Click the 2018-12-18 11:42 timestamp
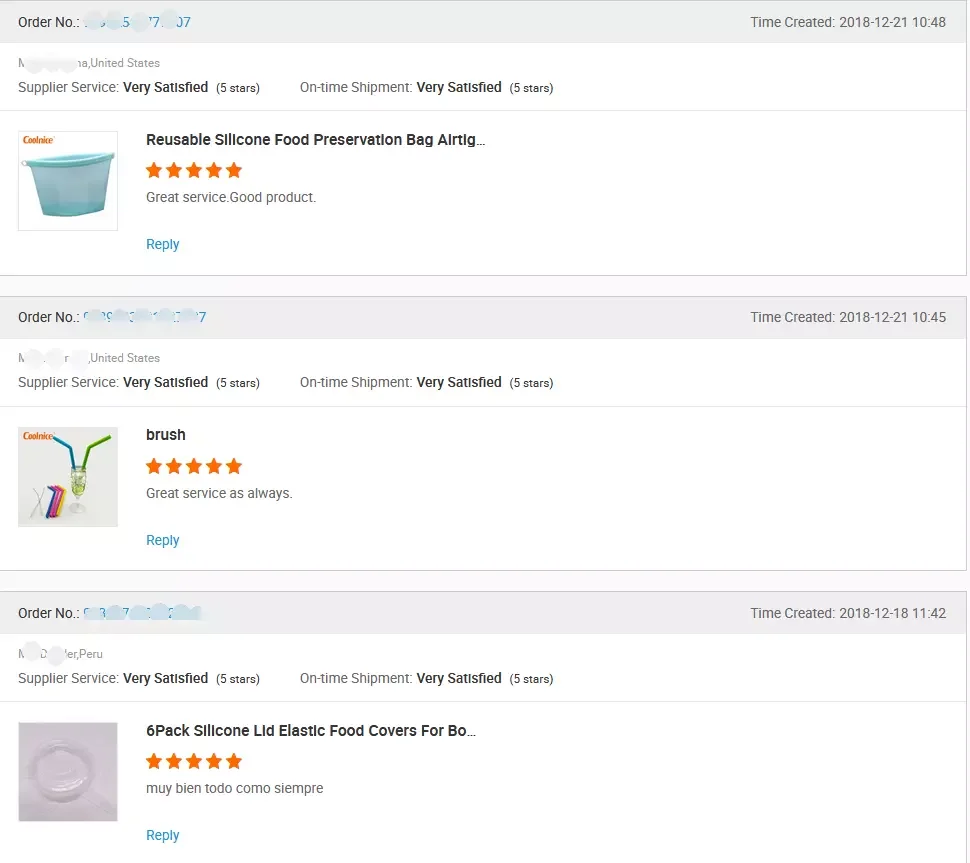Screen dimensions: 970x863 pos(892,613)
